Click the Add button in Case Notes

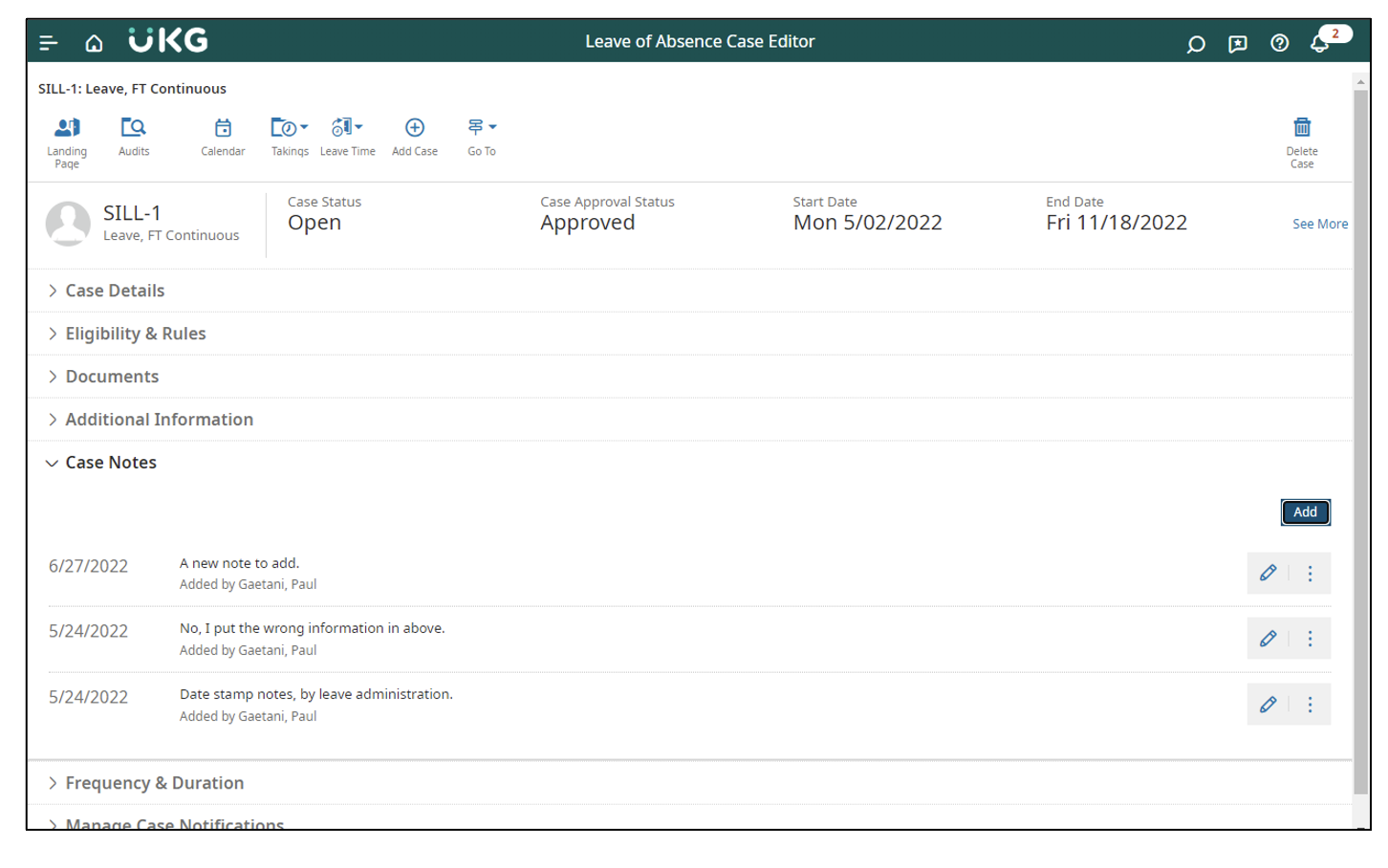[1305, 512]
